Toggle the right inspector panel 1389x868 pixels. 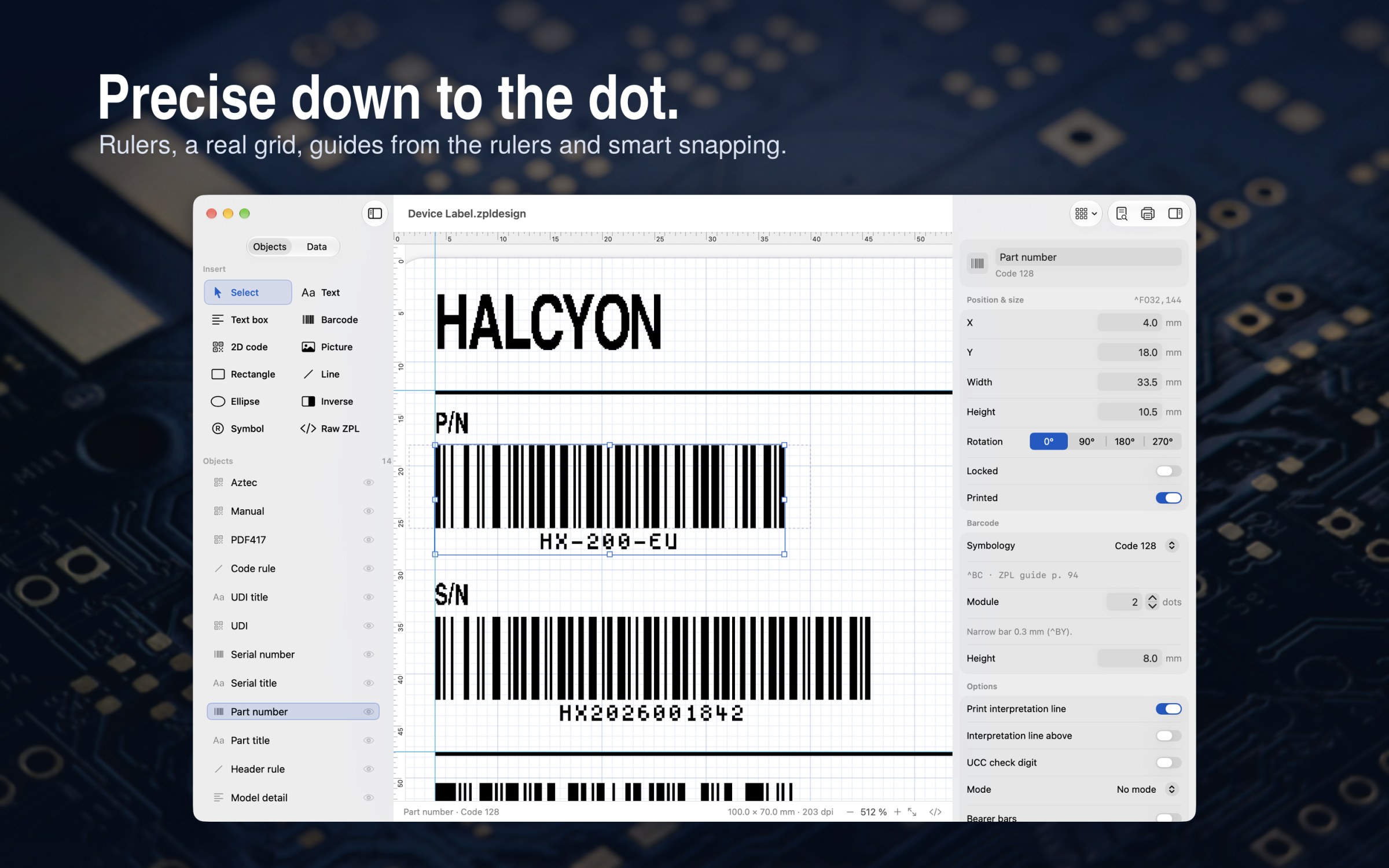1175,214
